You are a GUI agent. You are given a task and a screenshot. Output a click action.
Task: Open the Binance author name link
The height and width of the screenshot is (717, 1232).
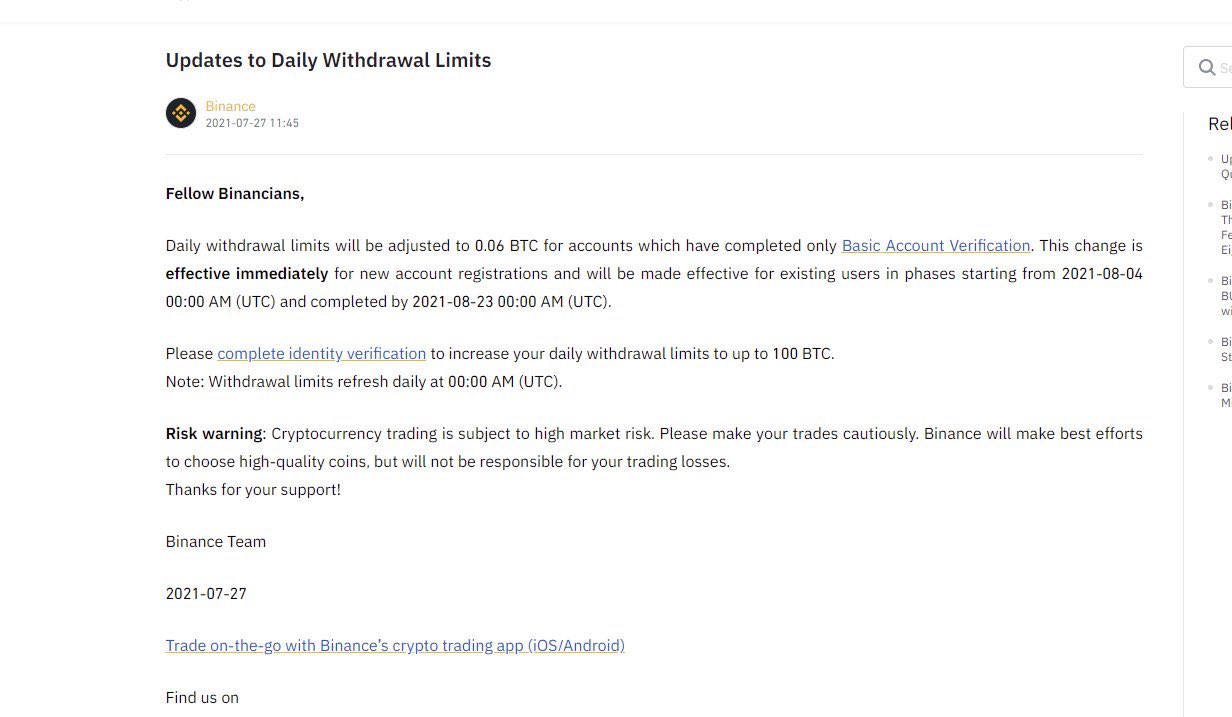(x=230, y=106)
